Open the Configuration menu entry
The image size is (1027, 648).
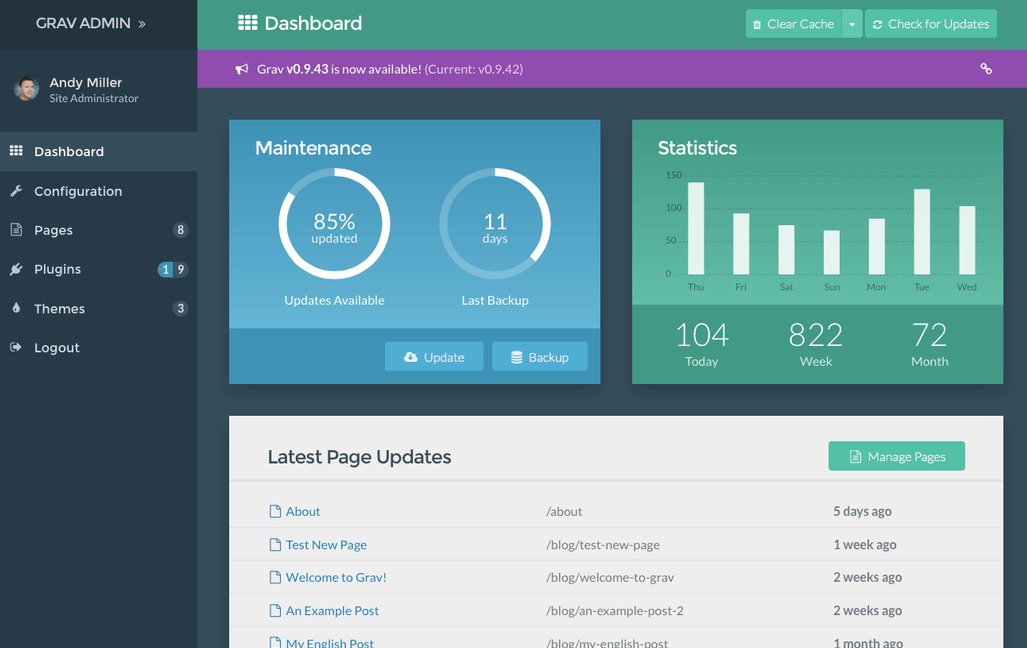click(80, 190)
